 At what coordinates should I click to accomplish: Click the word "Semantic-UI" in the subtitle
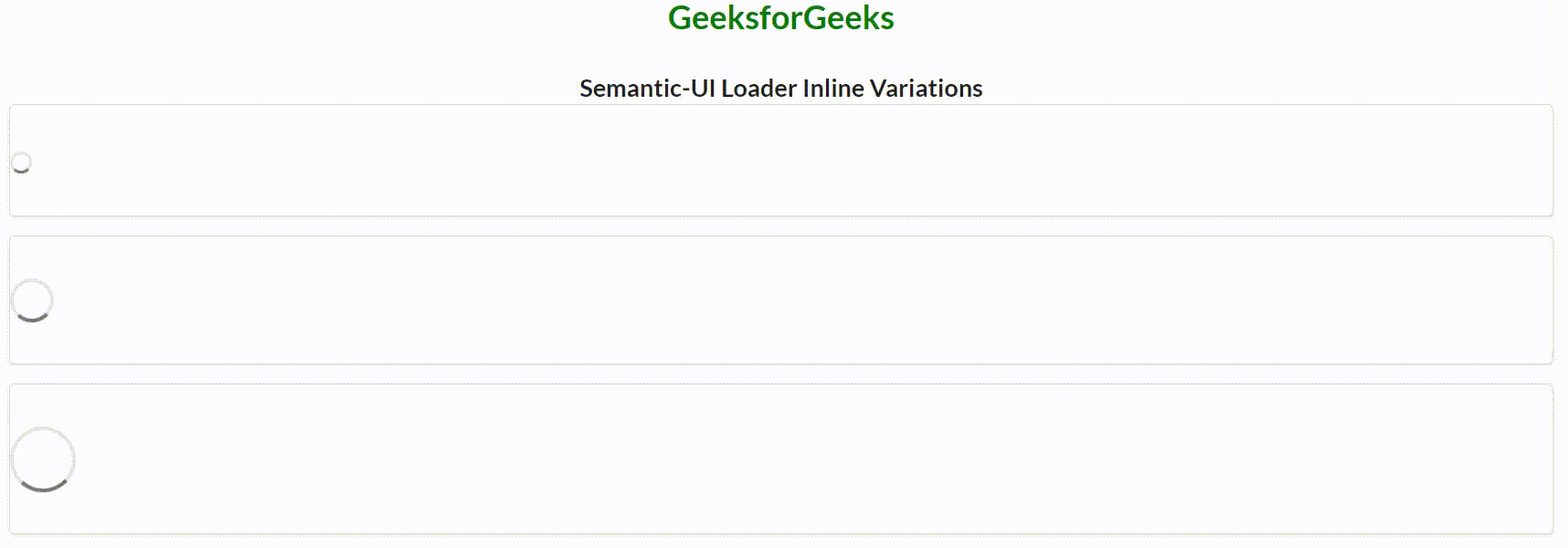[647, 89]
